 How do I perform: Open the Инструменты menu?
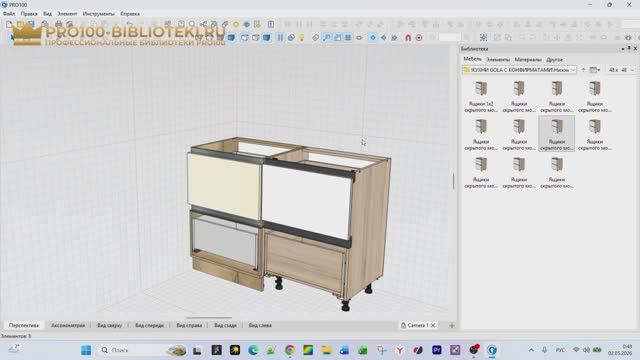[x=98, y=13]
